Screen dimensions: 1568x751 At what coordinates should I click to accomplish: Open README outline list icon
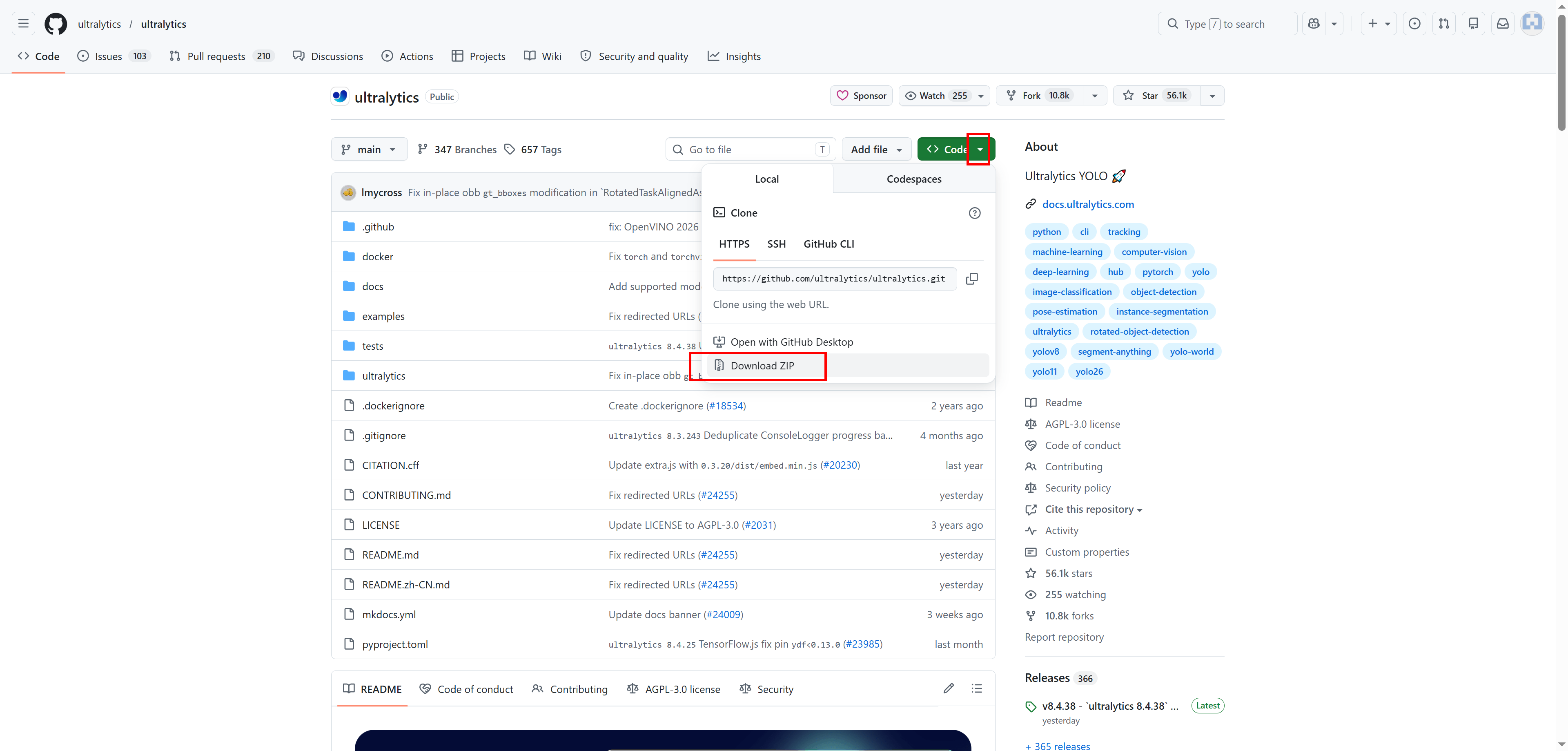pyautogui.click(x=976, y=689)
